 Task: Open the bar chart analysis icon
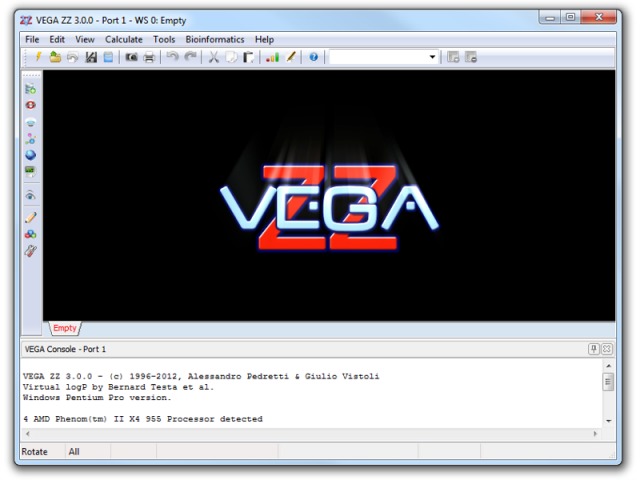point(272,57)
